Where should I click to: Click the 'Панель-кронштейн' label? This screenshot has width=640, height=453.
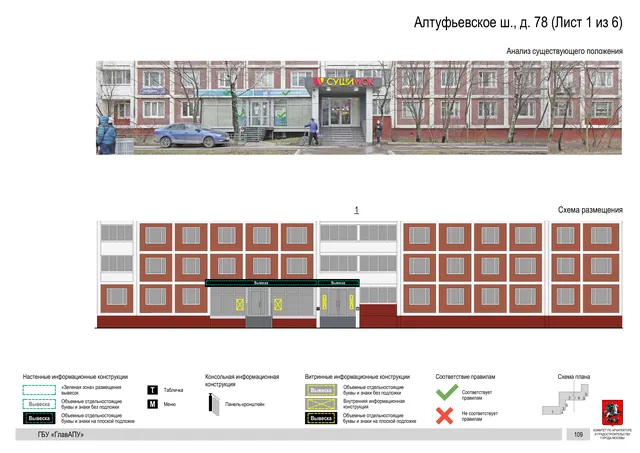[244, 404]
